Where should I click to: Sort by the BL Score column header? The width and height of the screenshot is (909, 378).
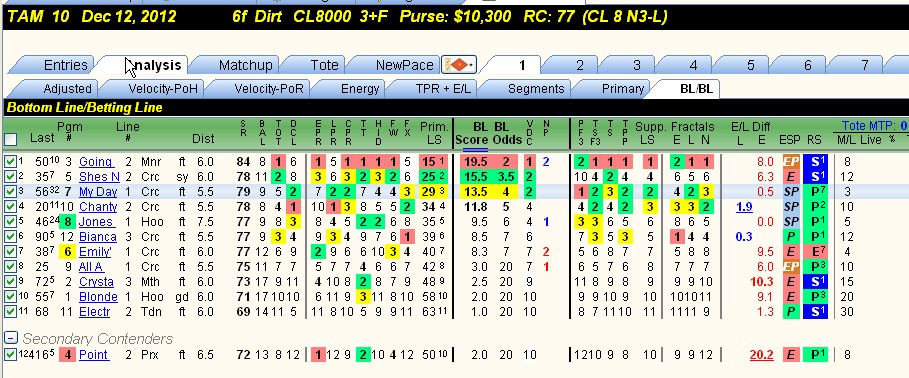(x=471, y=133)
